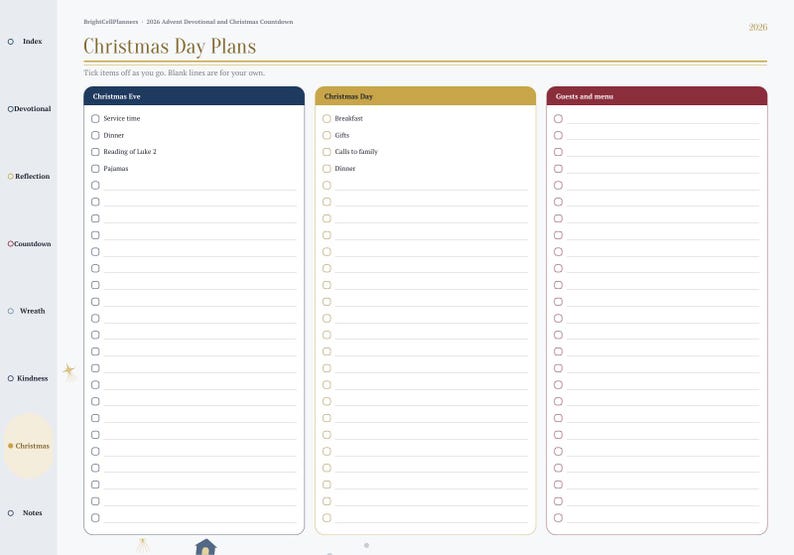Click the Christmas Day column header
The height and width of the screenshot is (555, 794).
point(425,96)
